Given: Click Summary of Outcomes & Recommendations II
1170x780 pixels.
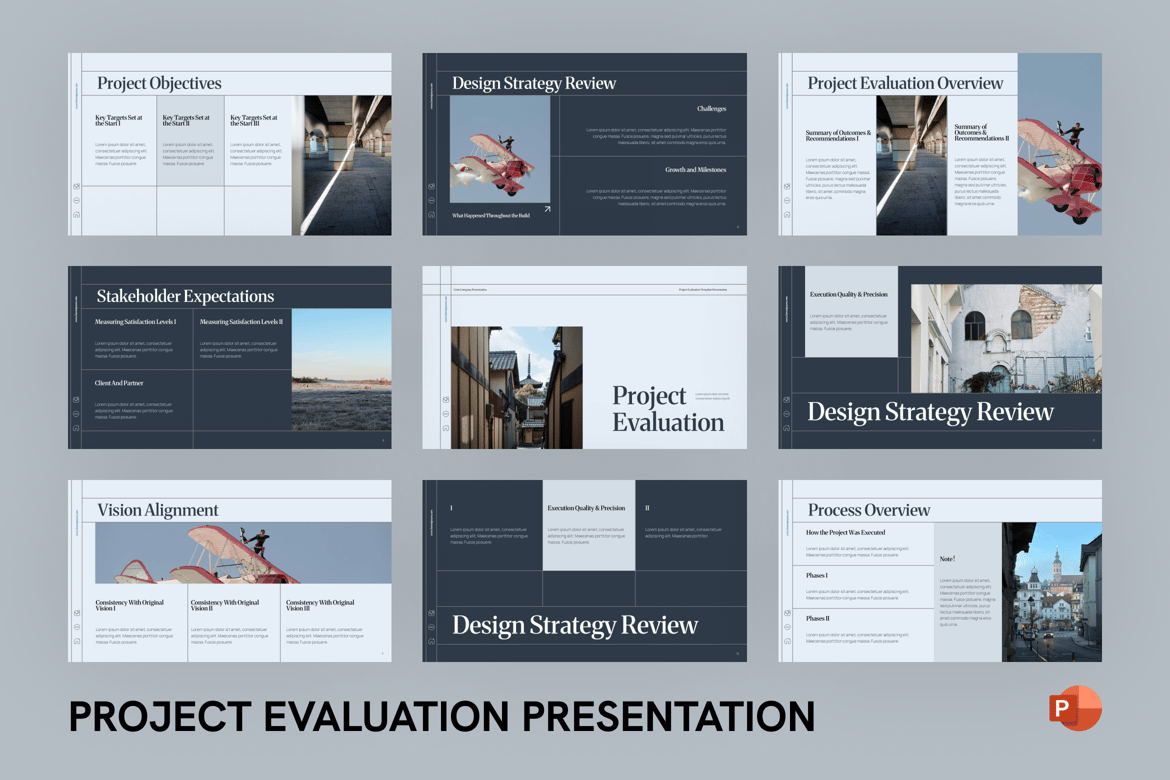Looking at the screenshot, I should pyautogui.click(x=981, y=133).
